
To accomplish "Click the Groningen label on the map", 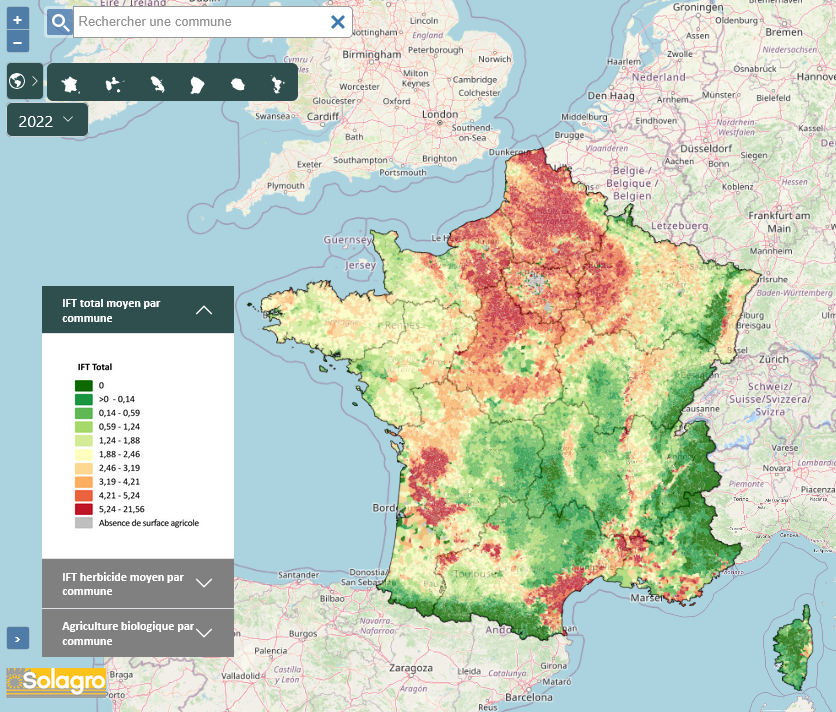I will point(698,7).
